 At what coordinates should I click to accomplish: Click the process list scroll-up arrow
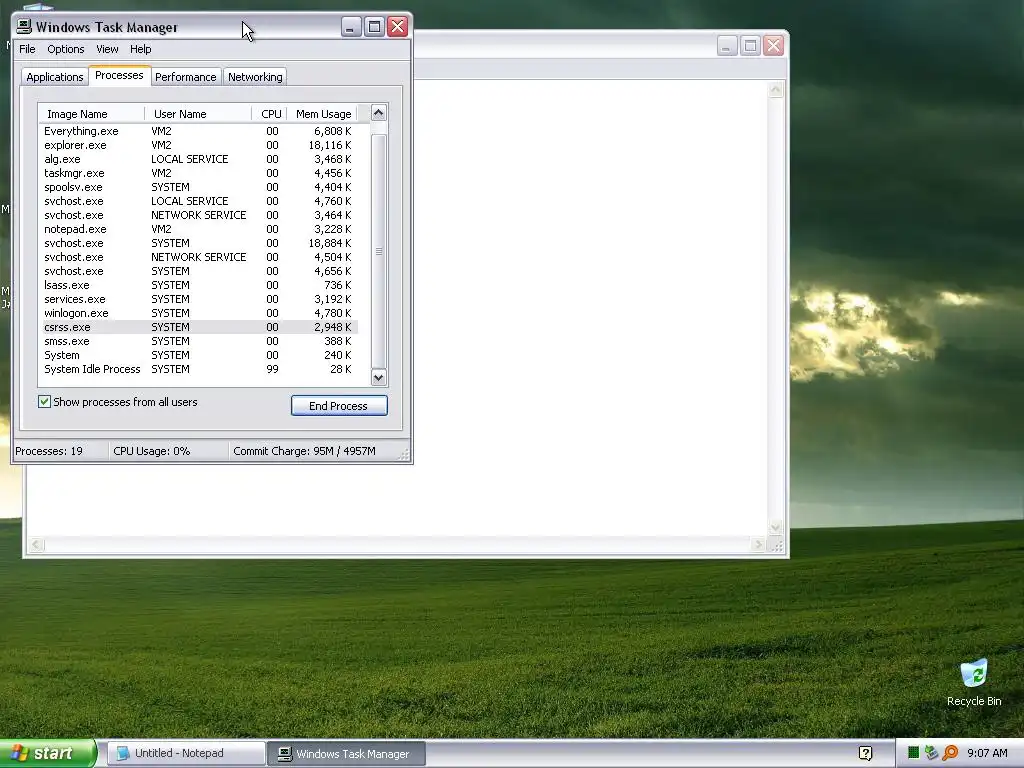378,113
